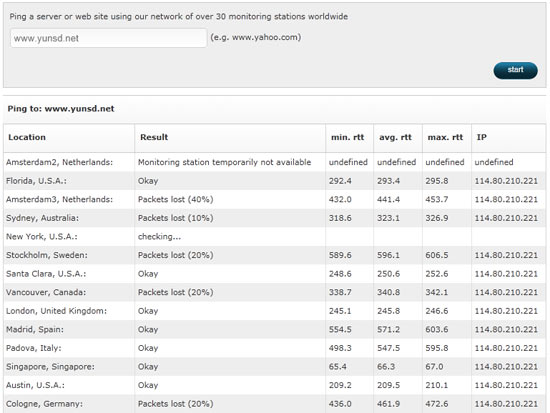Viewport: 550px width, 413px height.
Task: Click the min. rtt column header
Action: 348,137
